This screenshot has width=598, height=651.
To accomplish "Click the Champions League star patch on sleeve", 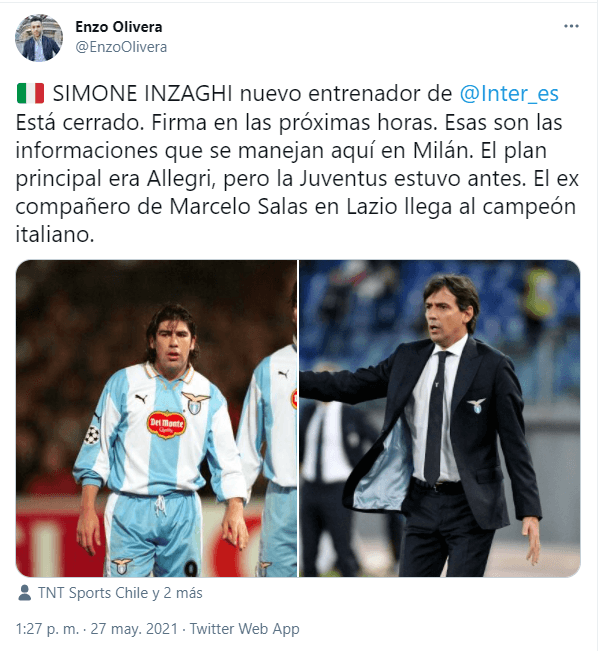I will click(x=92, y=435).
